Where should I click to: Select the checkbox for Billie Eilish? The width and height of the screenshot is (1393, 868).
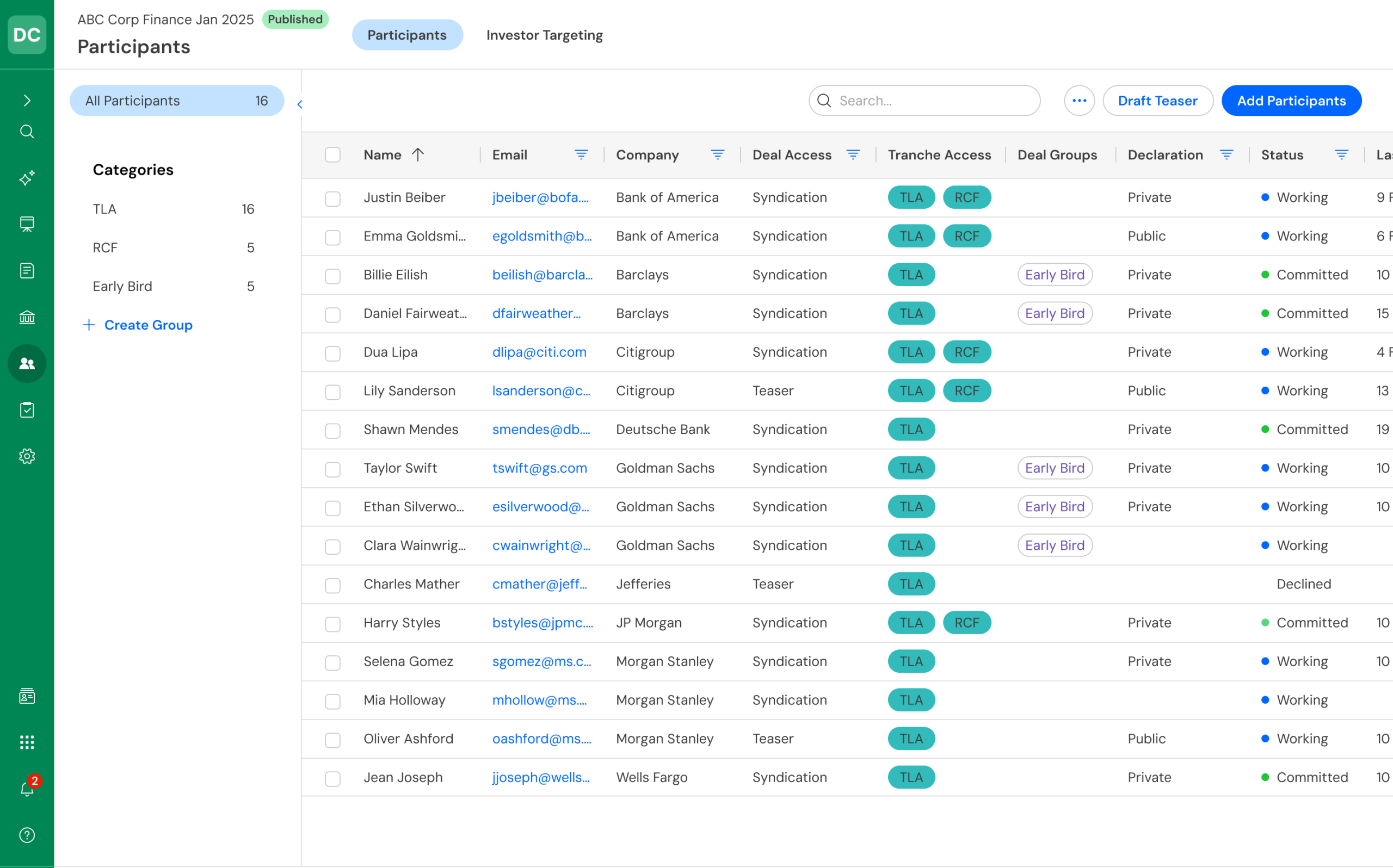(x=332, y=276)
